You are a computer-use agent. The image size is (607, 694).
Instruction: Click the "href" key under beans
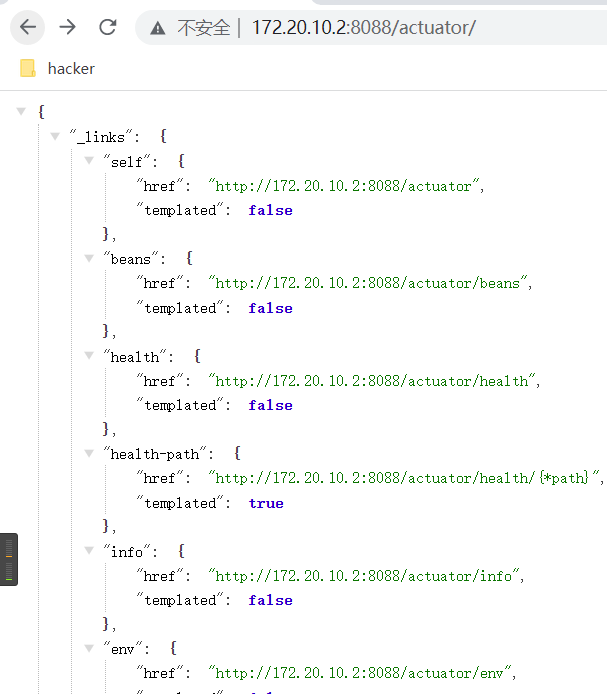(159, 283)
